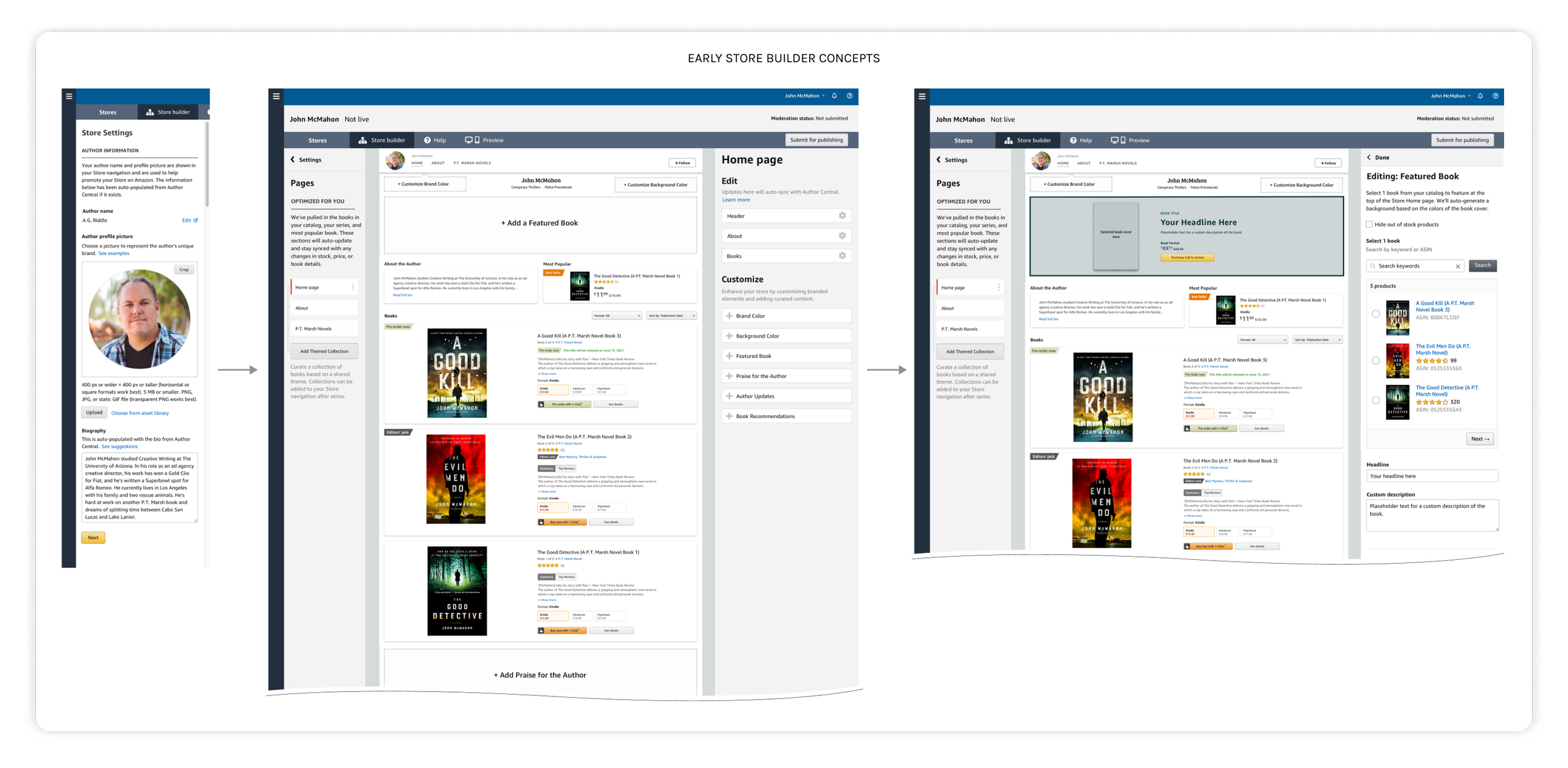1568x768 pixels.
Task: Click Customize Background Color
Action: pyautogui.click(x=655, y=184)
